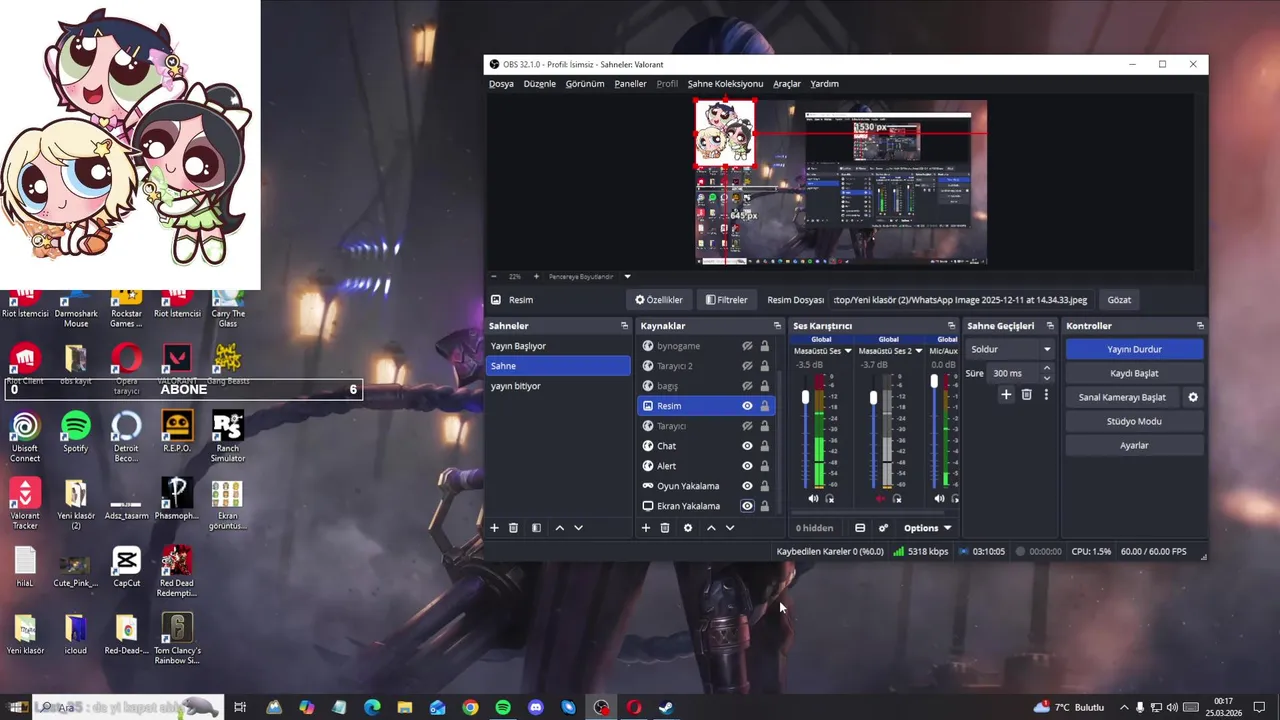Increase transition duration stepper
The height and width of the screenshot is (720, 1280).
tap(1047, 368)
